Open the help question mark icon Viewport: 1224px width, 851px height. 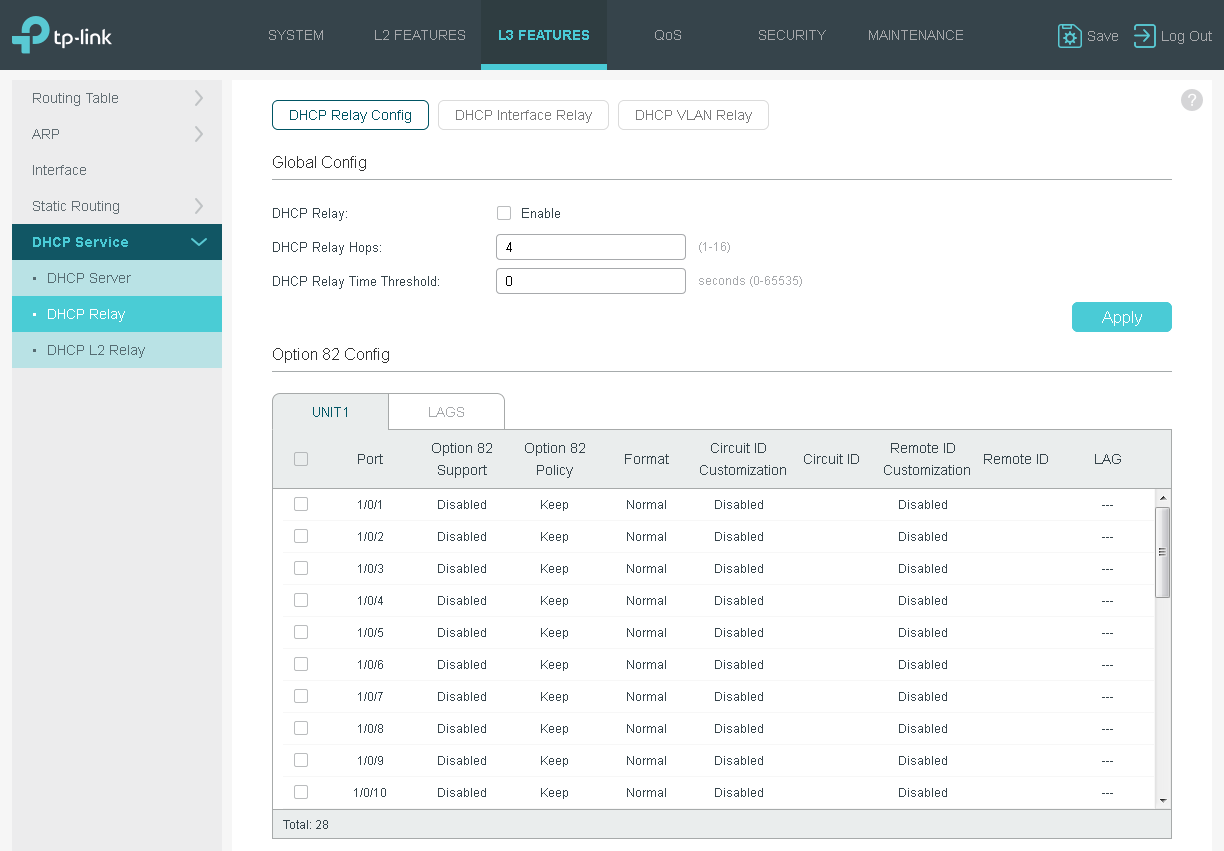coord(1191,100)
